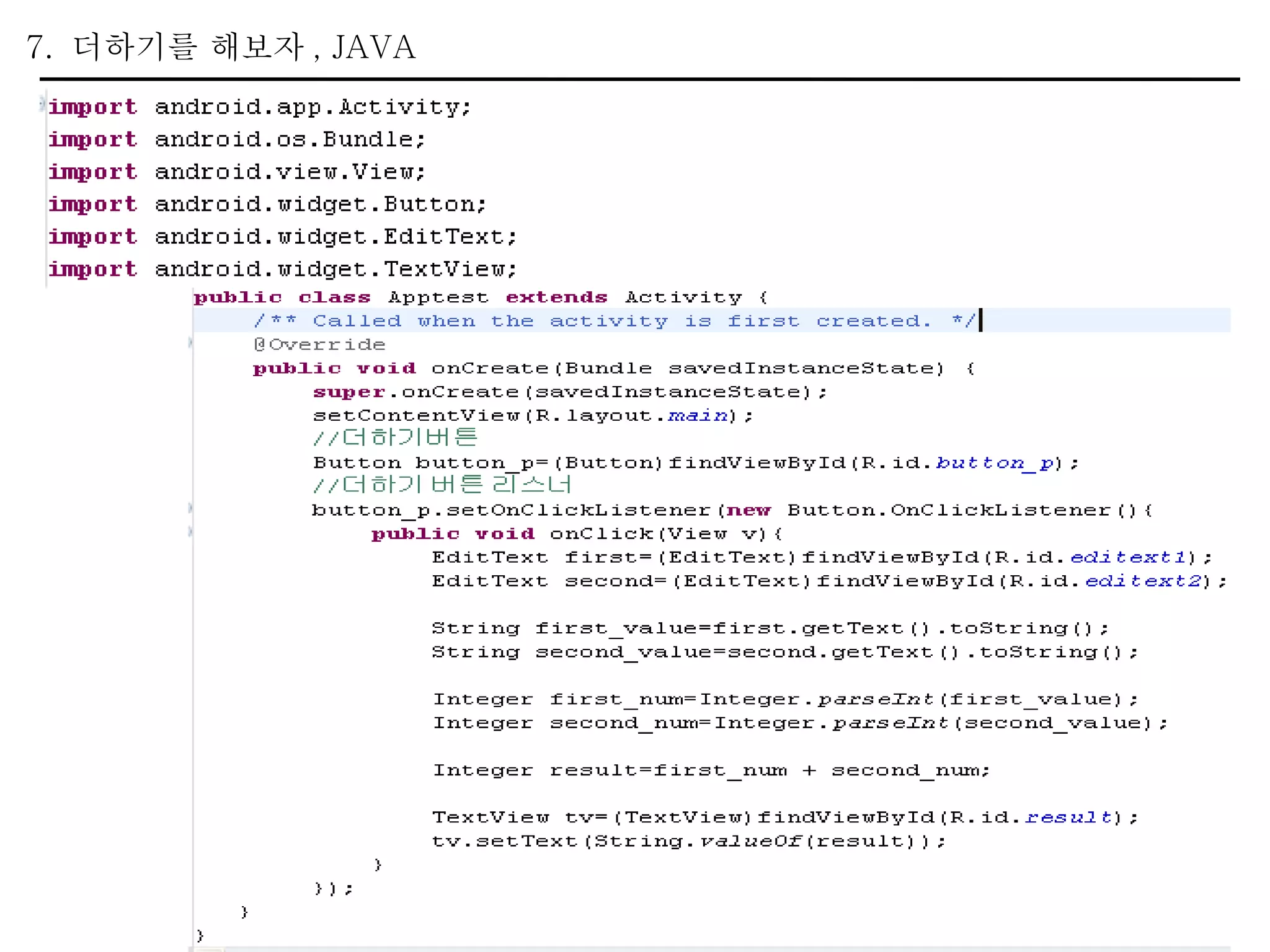Click 'Integer second_num=Integer.parseInt(second_value);' line
The height and width of the screenshot is (952, 1270).
click(x=801, y=723)
